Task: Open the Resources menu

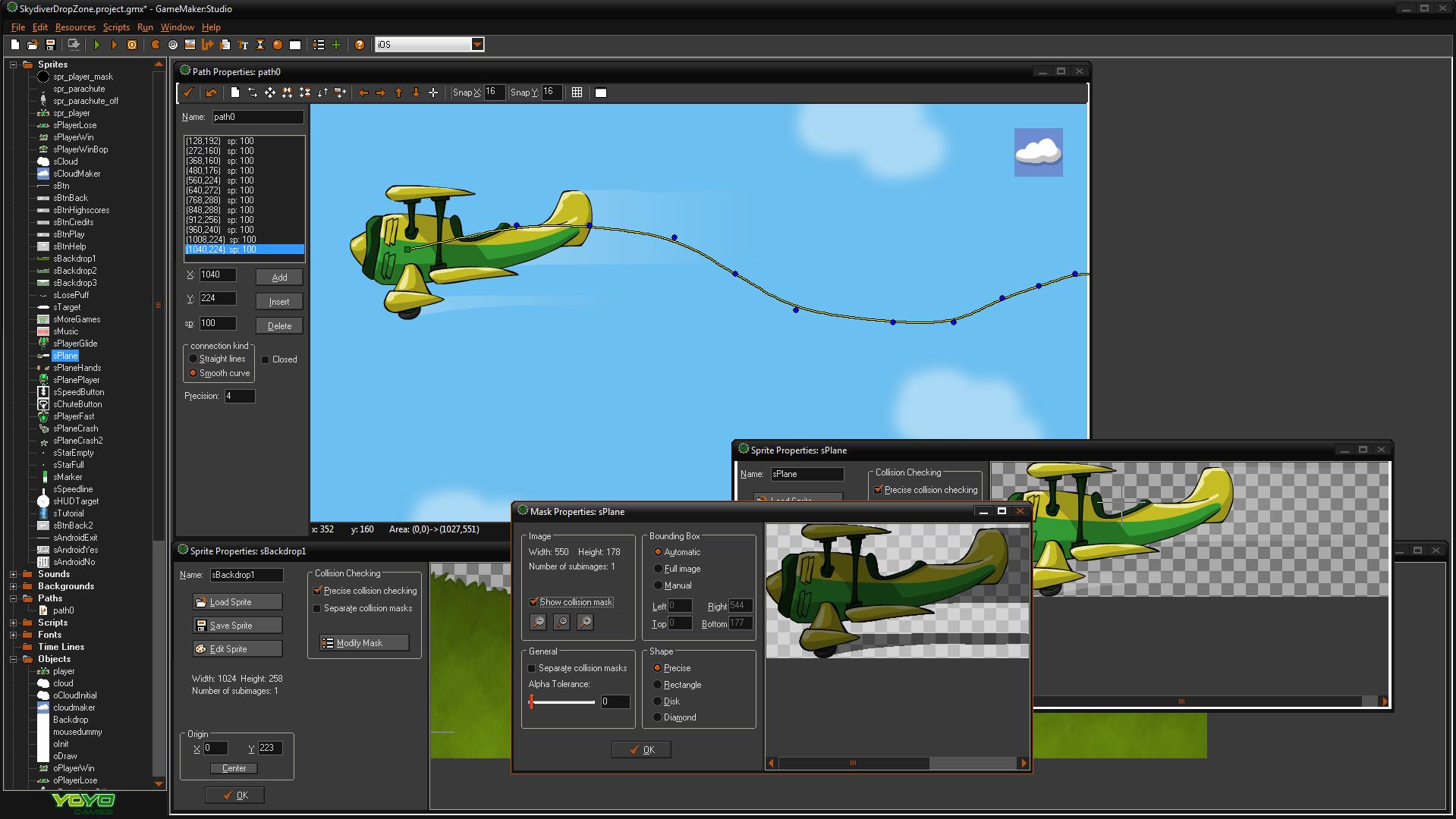Action: point(75,27)
